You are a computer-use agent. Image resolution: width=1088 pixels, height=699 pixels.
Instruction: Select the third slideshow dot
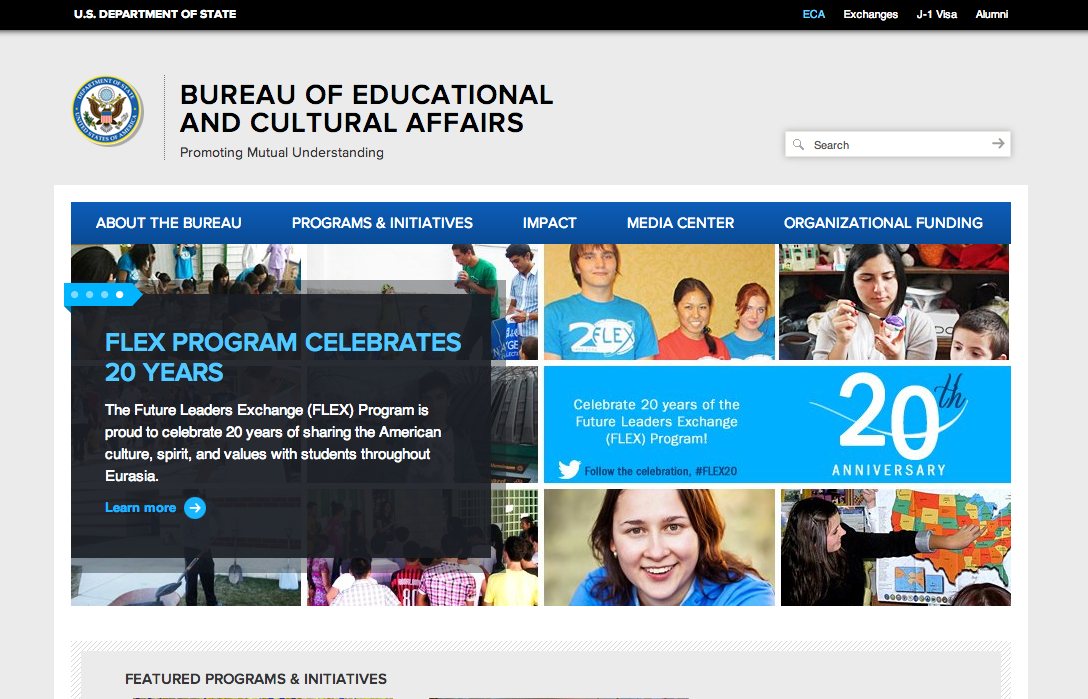click(x=105, y=294)
